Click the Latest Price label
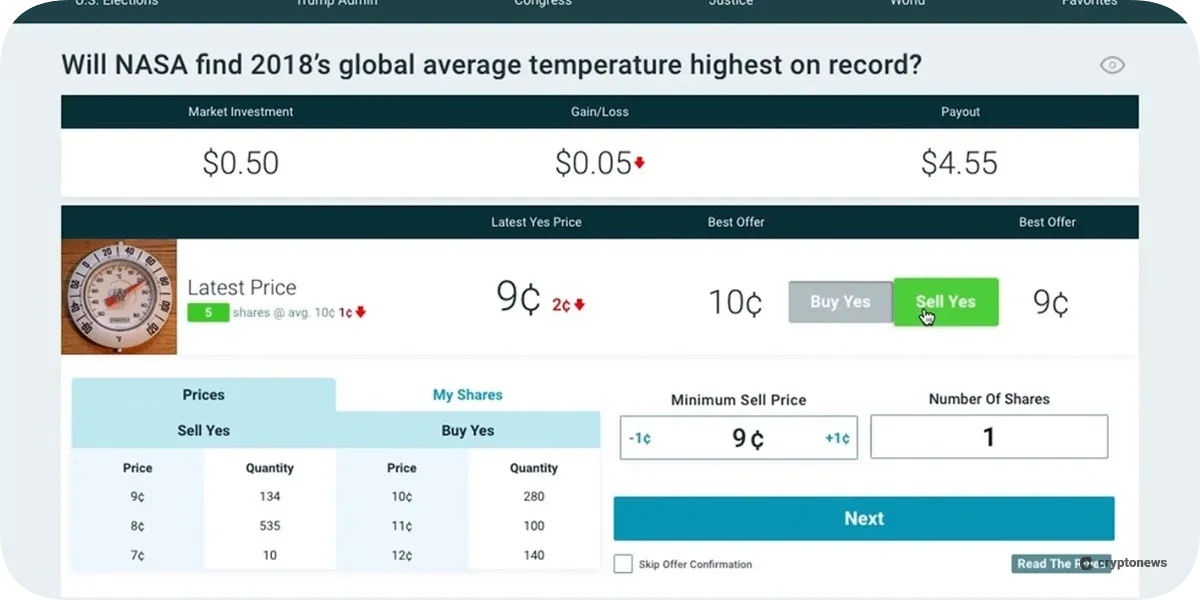 click(x=242, y=288)
